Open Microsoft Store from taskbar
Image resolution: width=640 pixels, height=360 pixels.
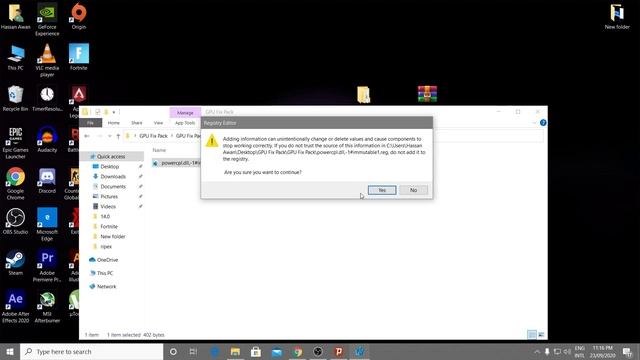pyautogui.click(x=256, y=351)
